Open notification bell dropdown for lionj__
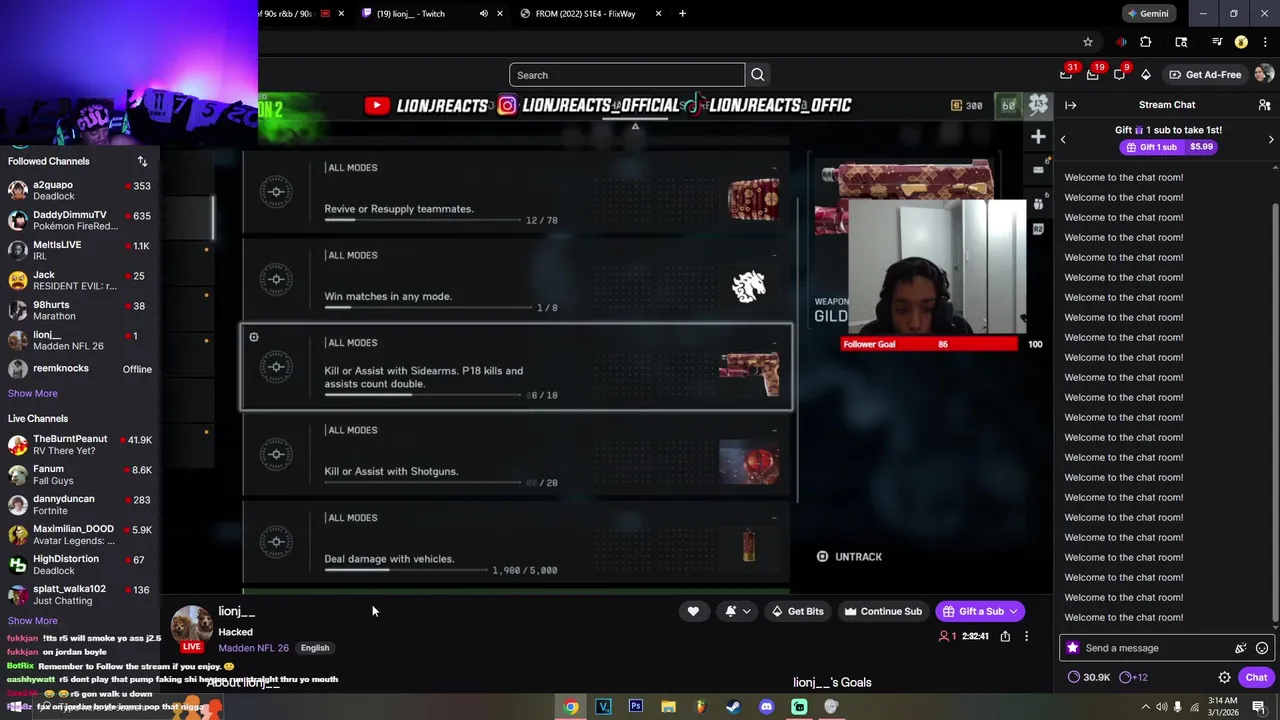Viewport: 1280px width, 720px height. click(738, 611)
